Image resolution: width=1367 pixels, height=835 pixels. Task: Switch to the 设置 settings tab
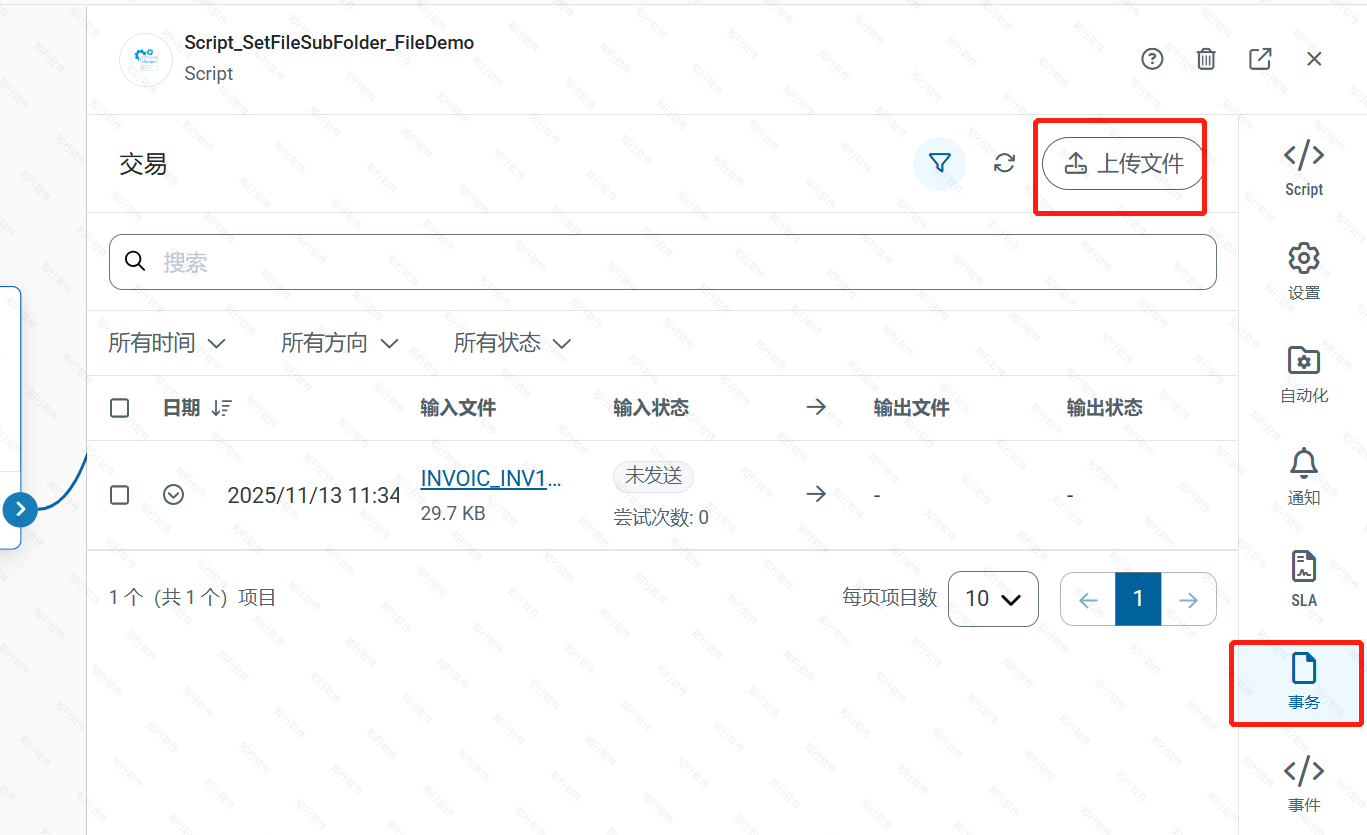click(x=1303, y=271)
